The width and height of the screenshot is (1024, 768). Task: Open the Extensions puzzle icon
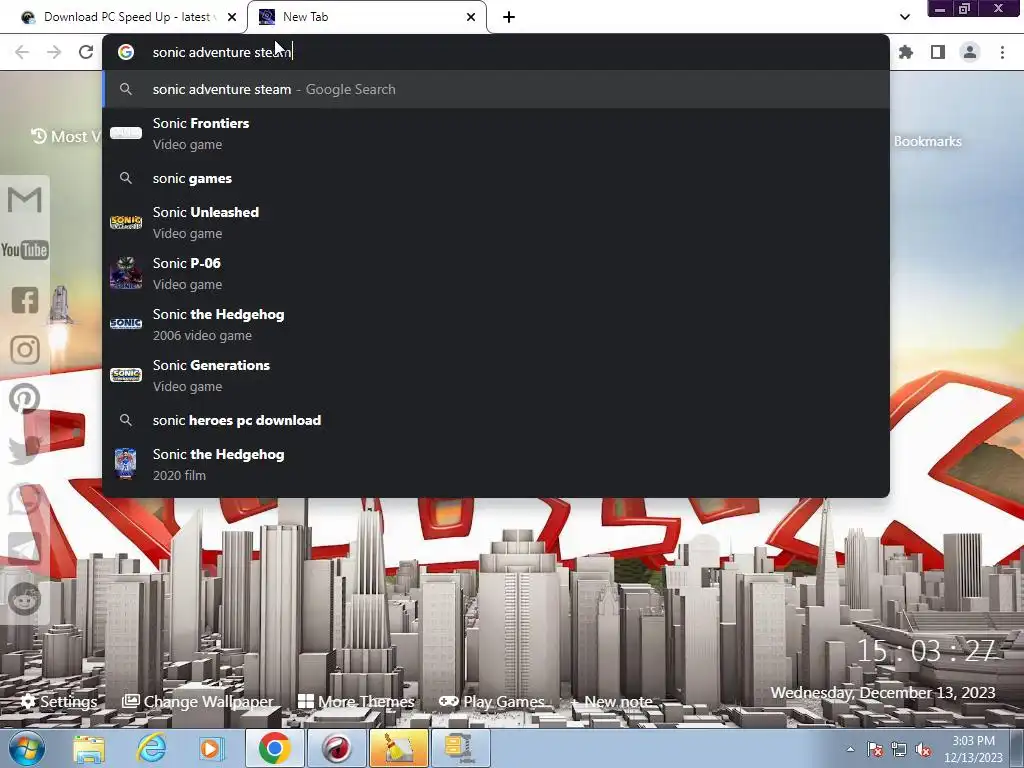coord(906,52)
